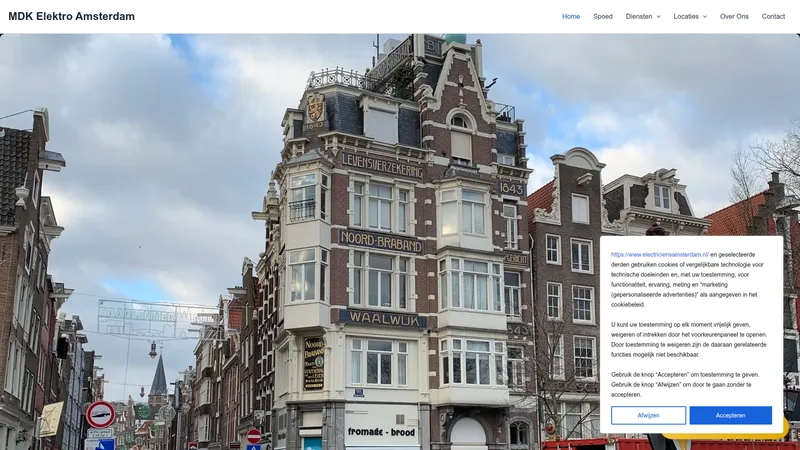Open the Over Ons page
The image size is (800, 450).
734,16
